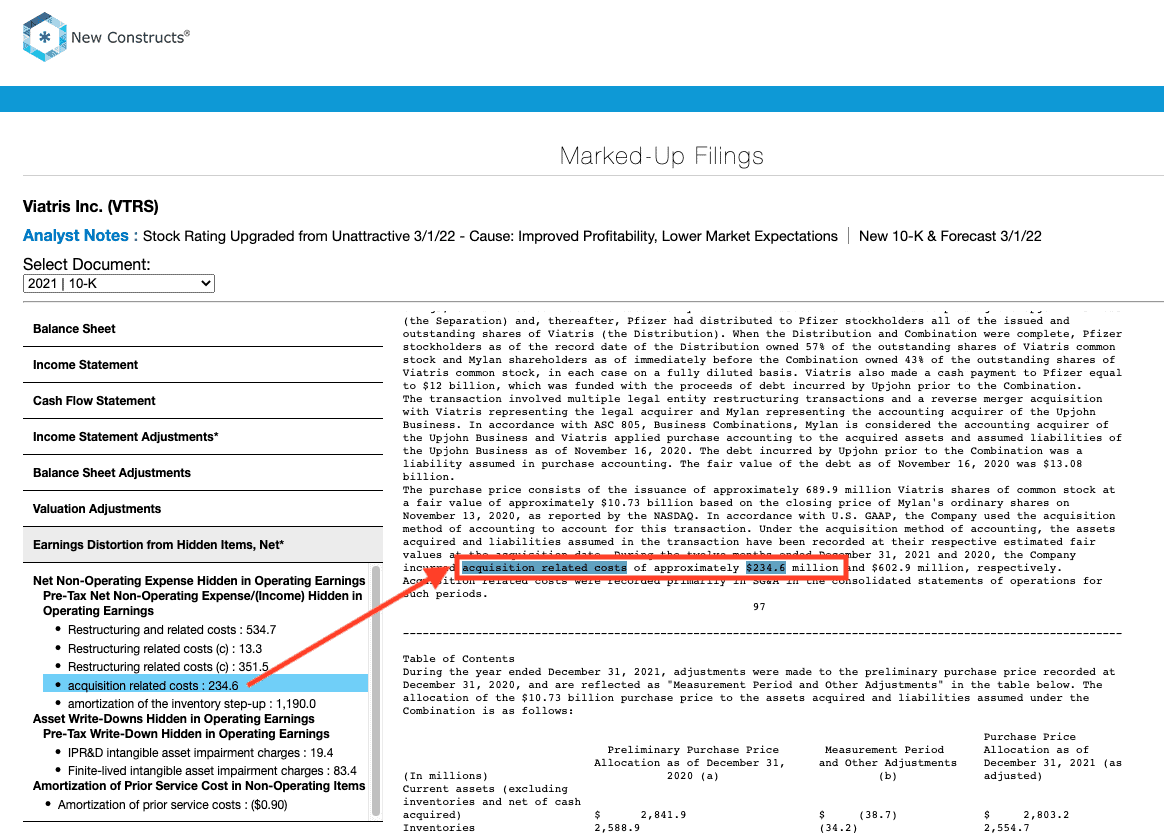Click the Stock Rating Upgraded from Unattractive note
This screenshot has width=1164, height=833.
click(490, 236)
